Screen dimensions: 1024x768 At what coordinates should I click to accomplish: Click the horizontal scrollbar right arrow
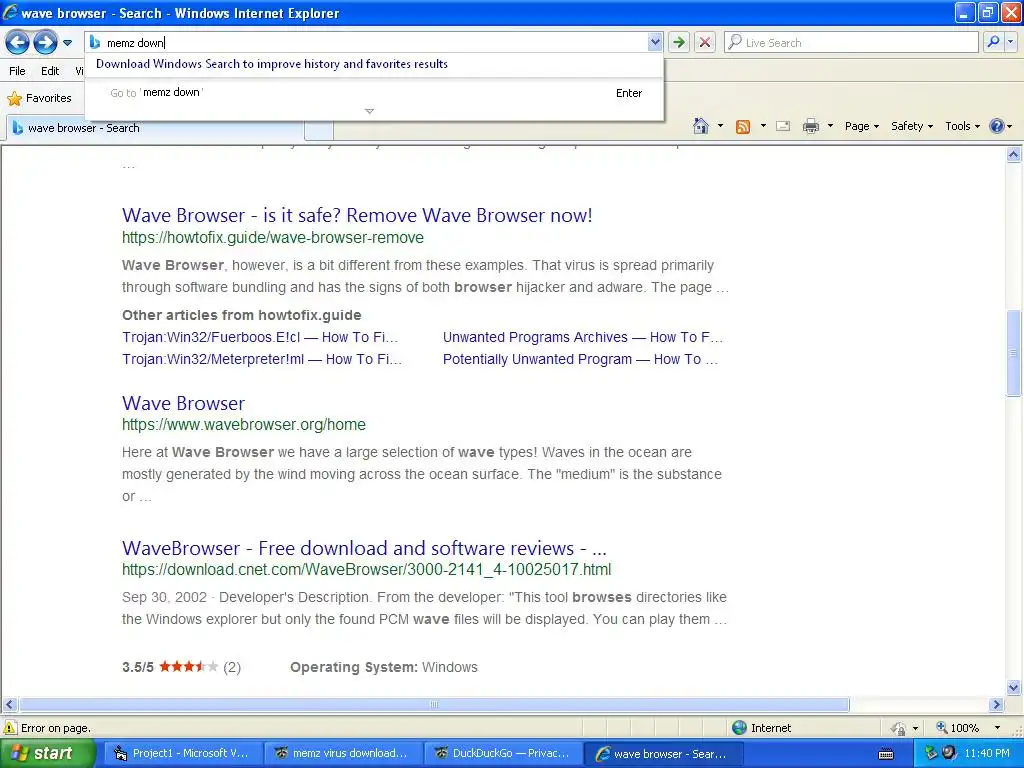(996, 705)
